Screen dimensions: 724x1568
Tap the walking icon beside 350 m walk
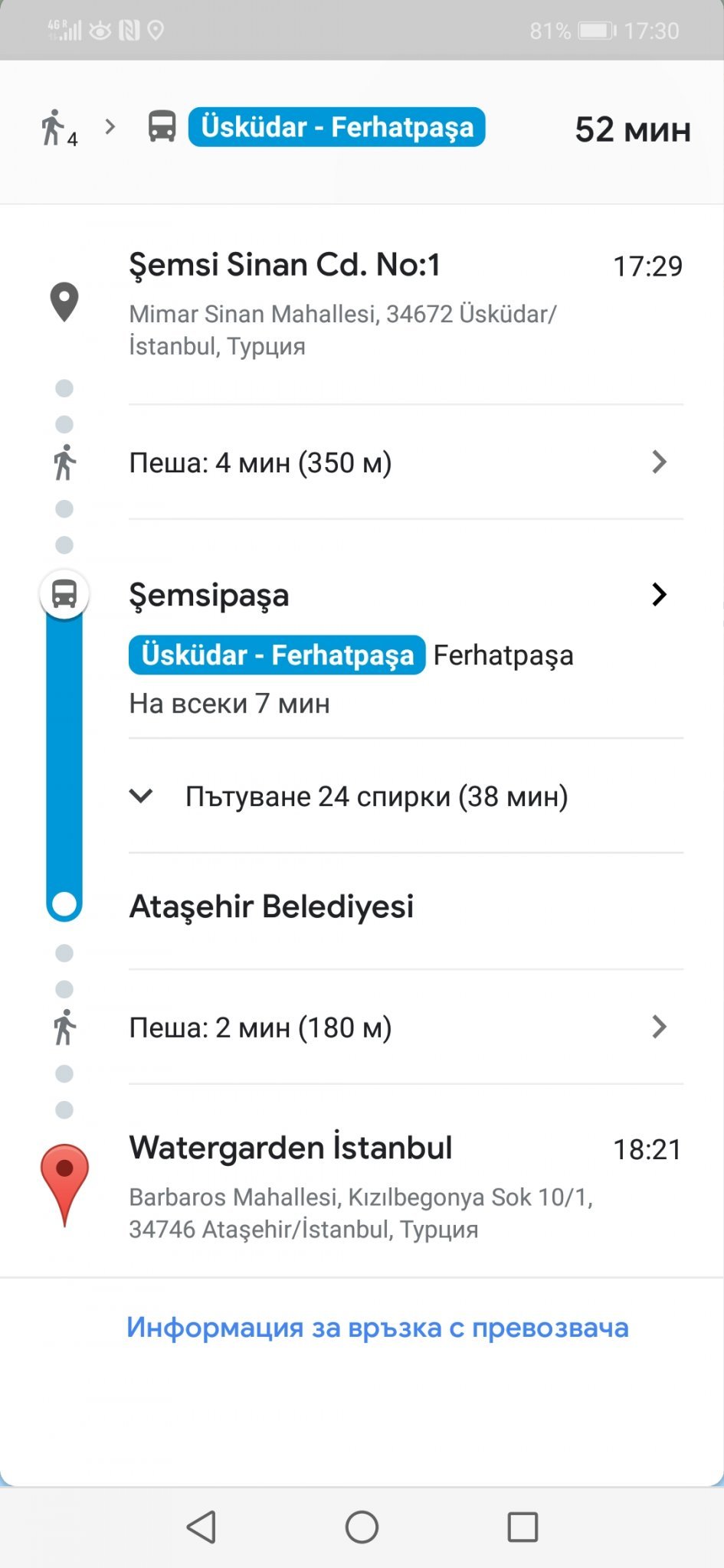(x=64, y=462)
